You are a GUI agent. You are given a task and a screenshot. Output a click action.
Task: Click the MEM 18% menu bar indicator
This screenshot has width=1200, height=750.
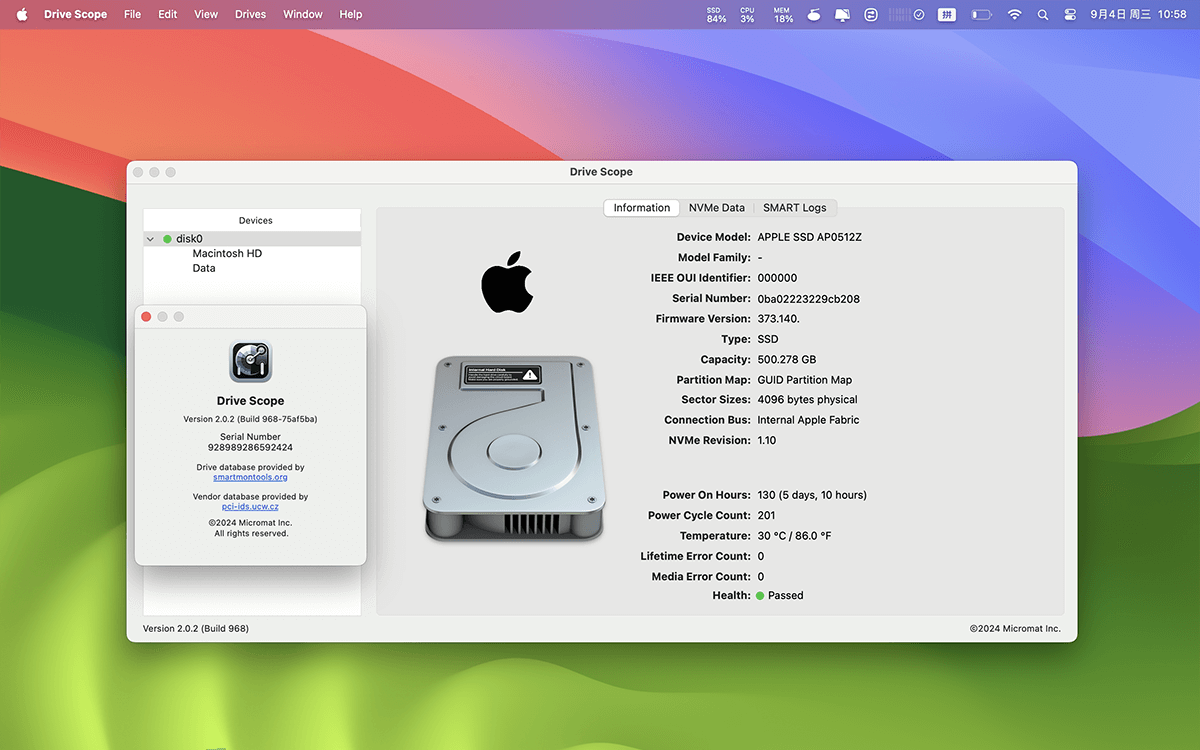click(783, 15)
